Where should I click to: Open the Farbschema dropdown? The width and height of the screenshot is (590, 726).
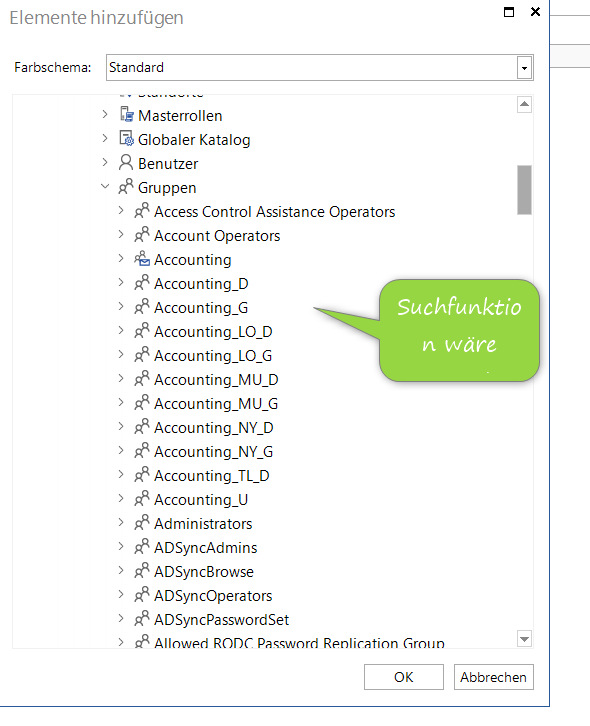(x=524, y=68)
